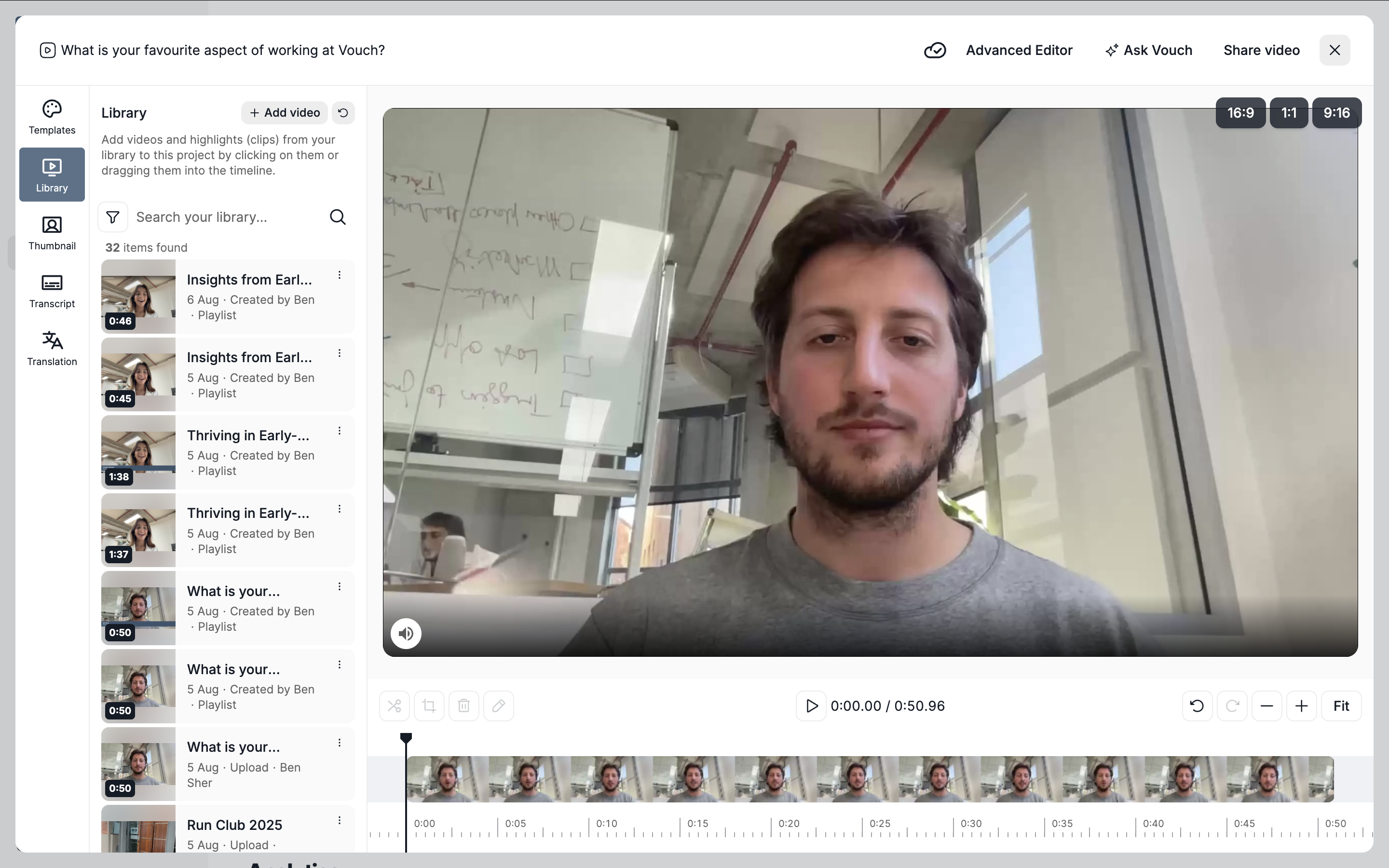The height and width of the screenshot is (868, 1389).
Task: Open the Transcript sidebar panel
Action: pos(52,290)
